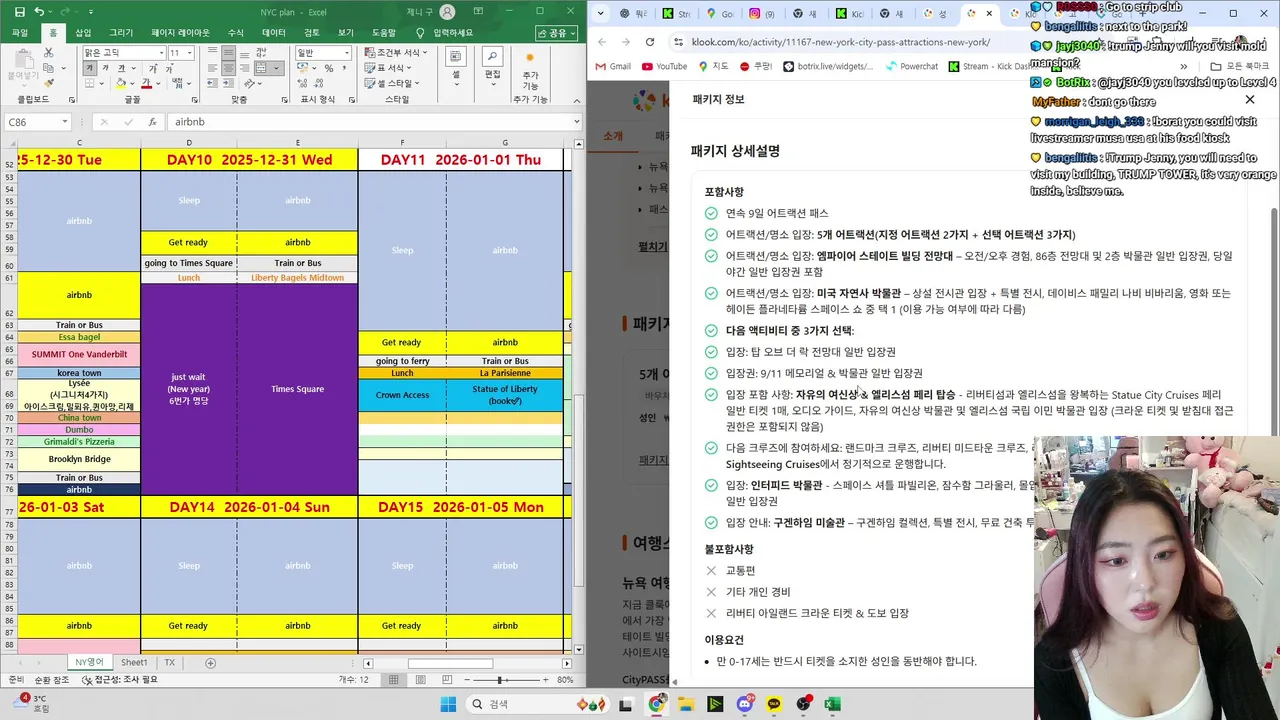Switch to the Formulas ribbon tab
This screenshot has width=1280, height=720.
point(236,33)
